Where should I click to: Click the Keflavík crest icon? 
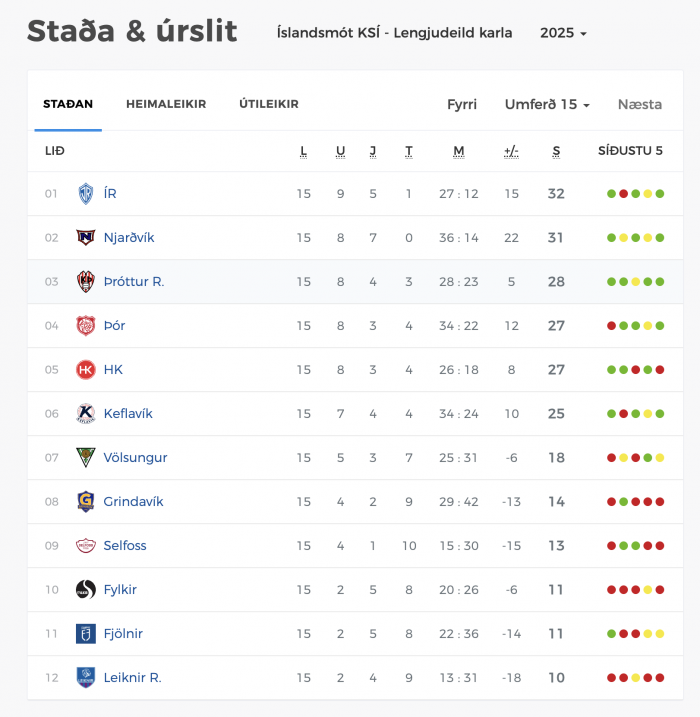85,413
